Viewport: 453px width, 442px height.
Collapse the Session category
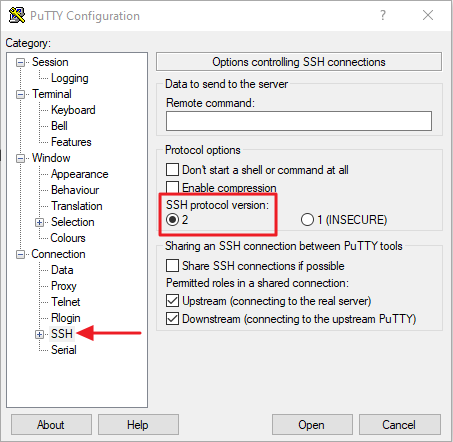click(x=20, y=62)
